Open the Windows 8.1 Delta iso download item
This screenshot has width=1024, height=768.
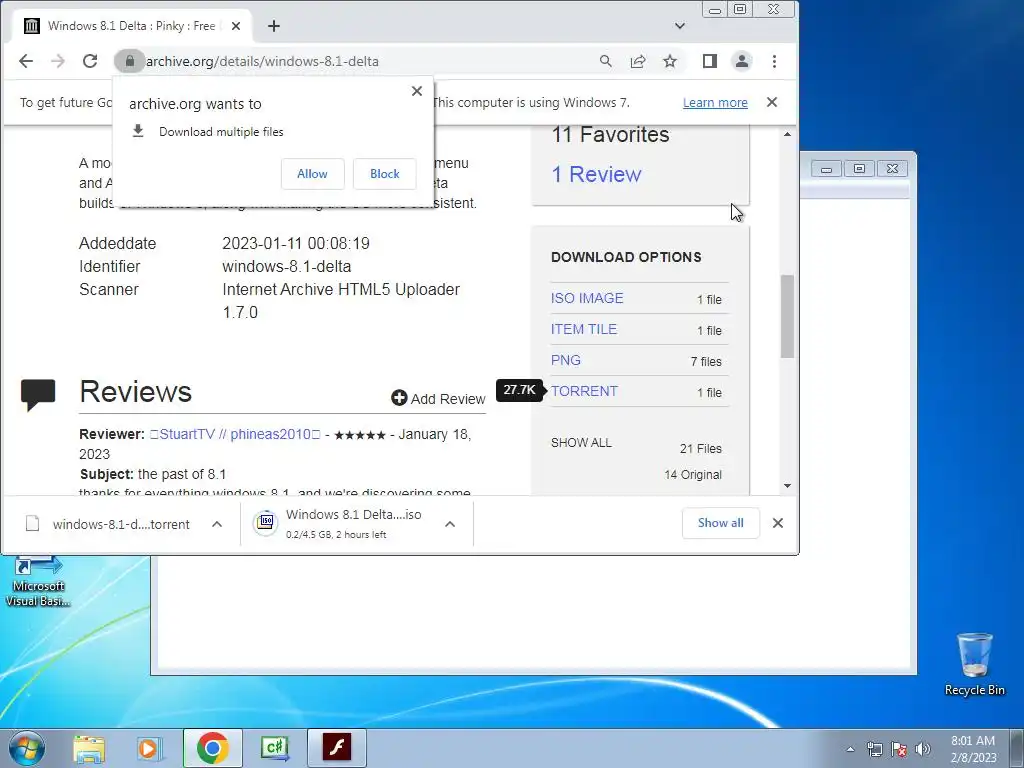[338, 524]
